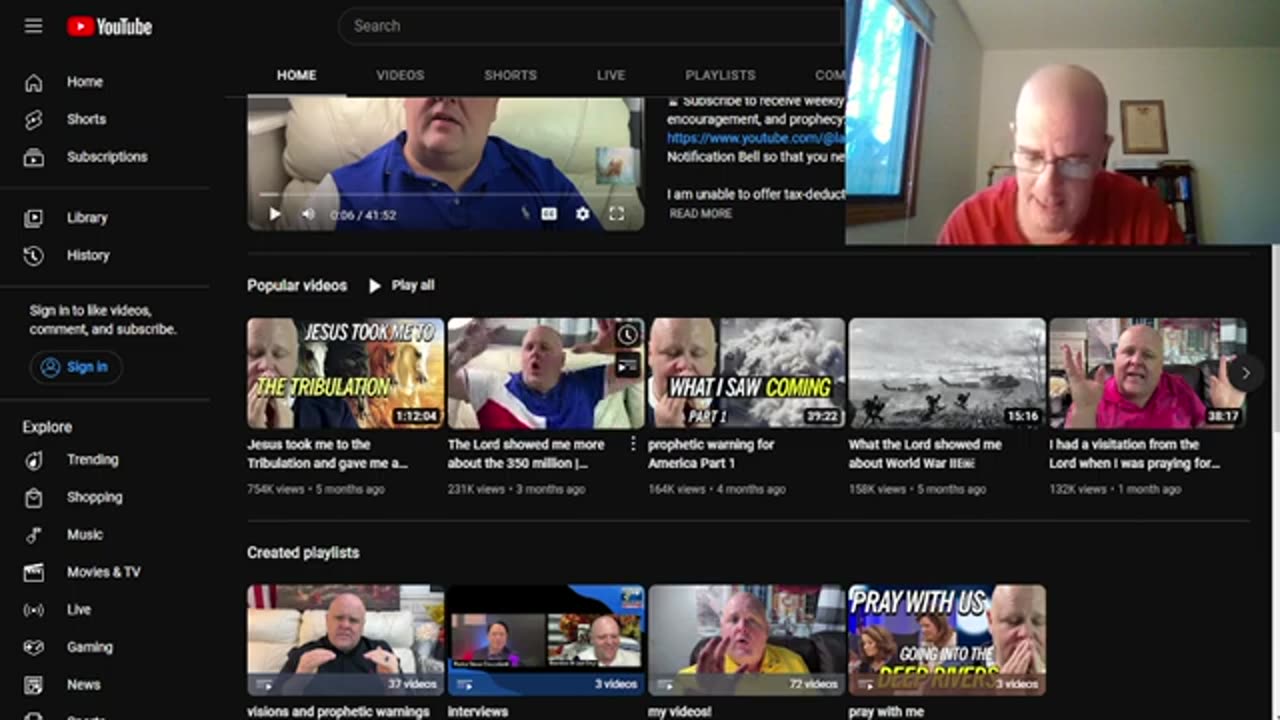Image resolution: width=1280 pixels, height=720 pixels.
Task: Open Jesus took me to Tribulation thumbnail
Action: tap(346, 373)
